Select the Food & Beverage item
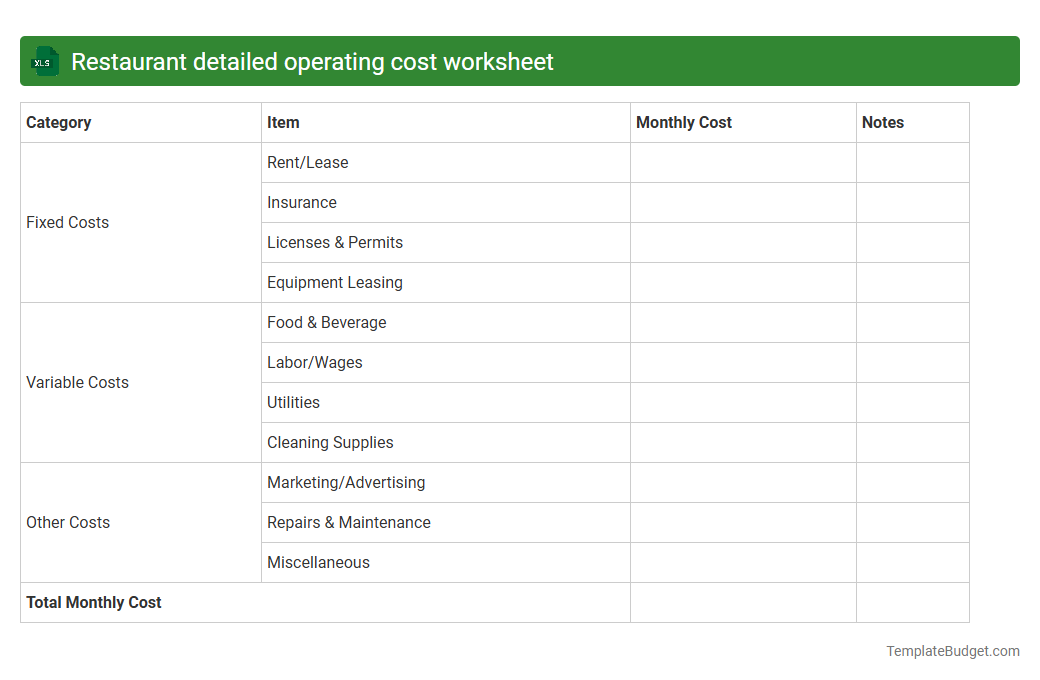Screen dimensions: 1040x680 pos(327,322)
